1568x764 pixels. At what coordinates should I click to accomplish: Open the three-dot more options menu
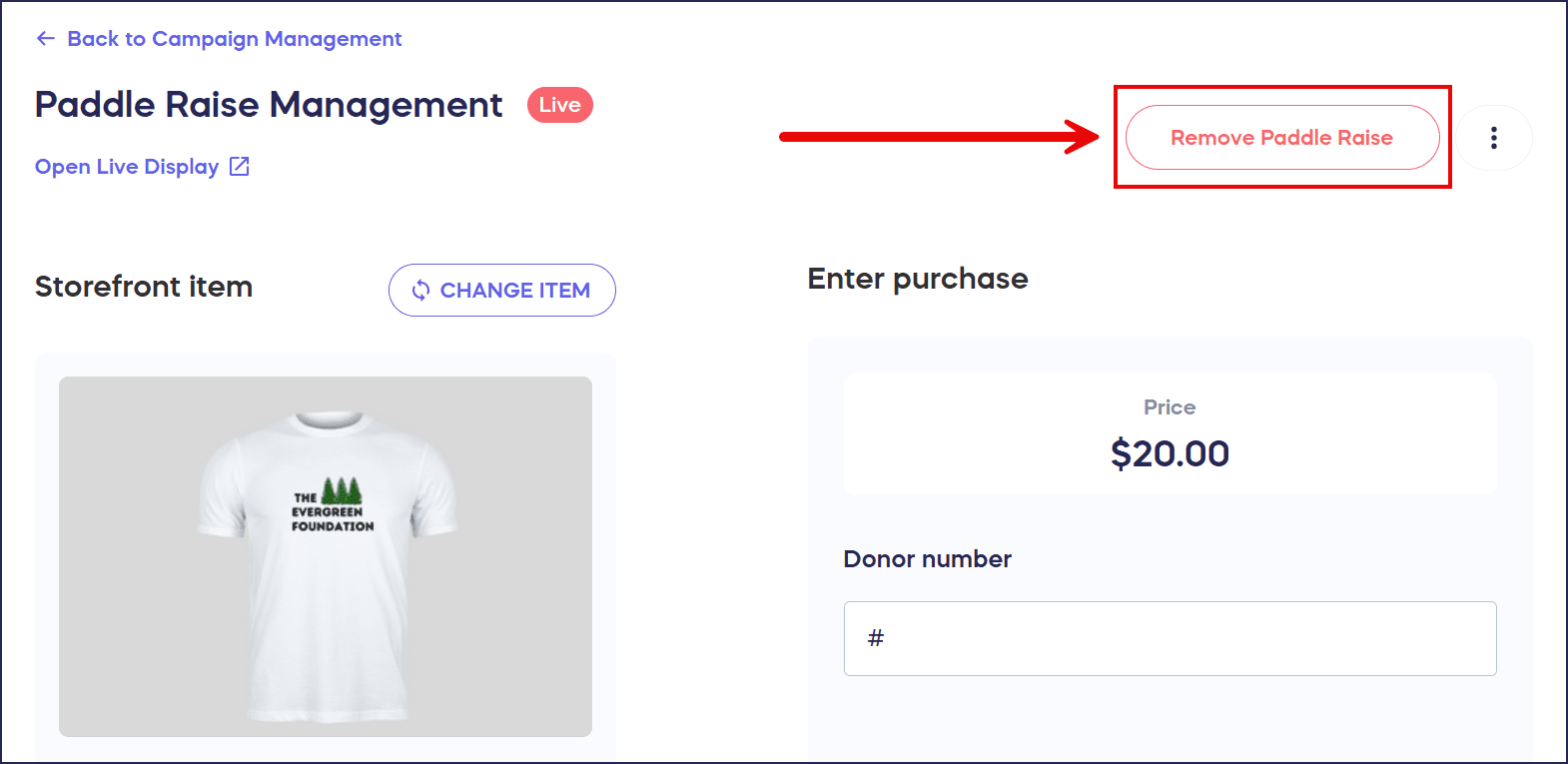(1493, 138)
